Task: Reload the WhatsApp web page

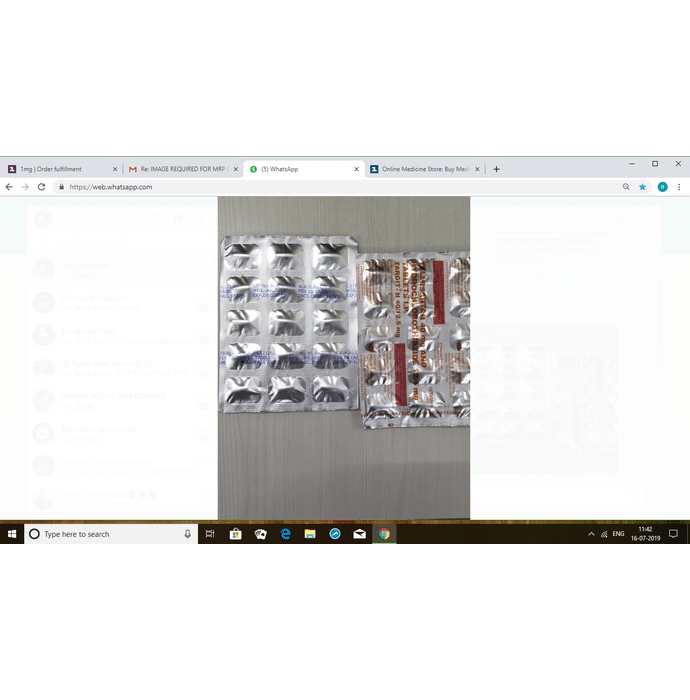Action: tap(41, 187)
